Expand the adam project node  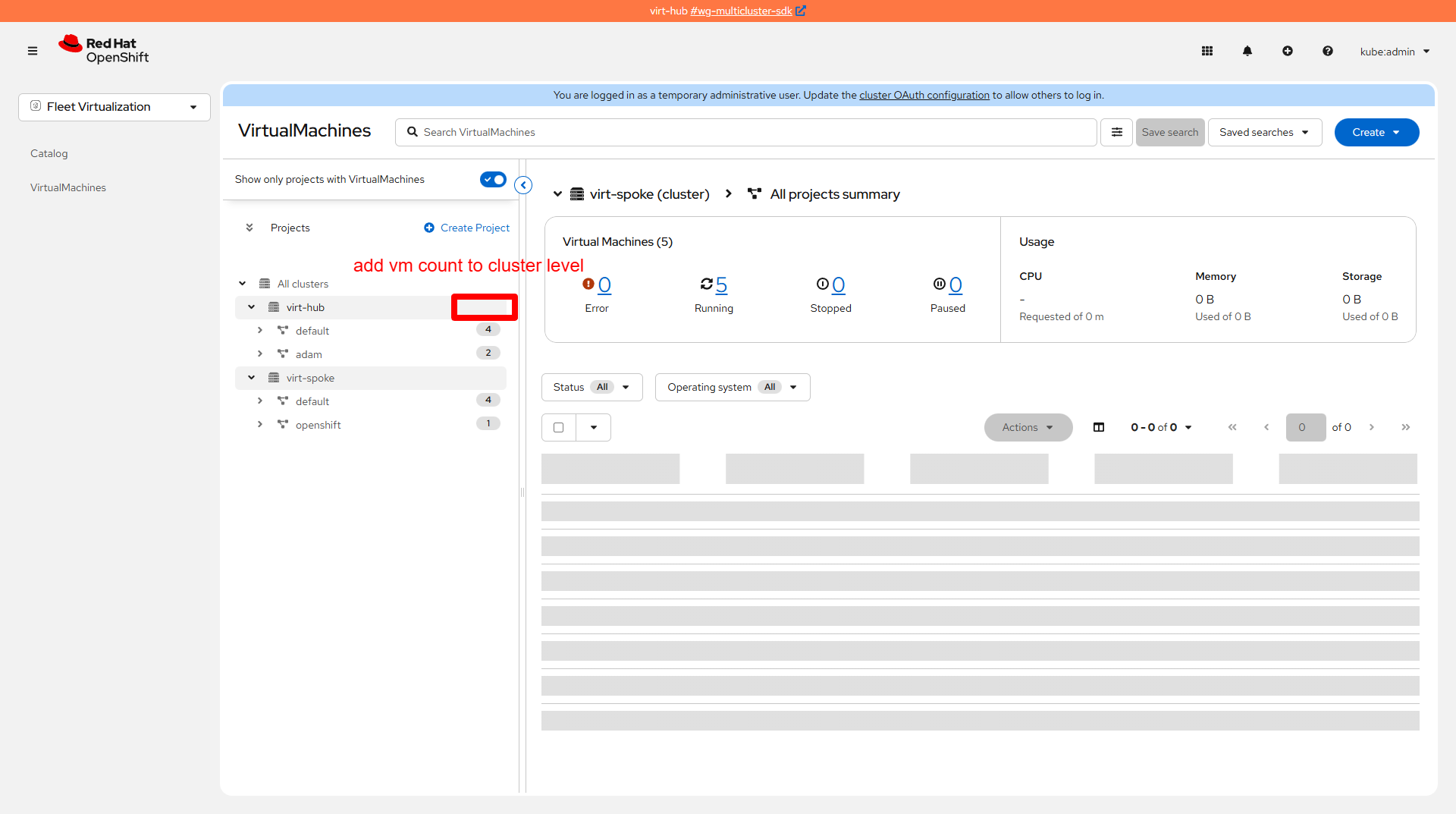260,354
